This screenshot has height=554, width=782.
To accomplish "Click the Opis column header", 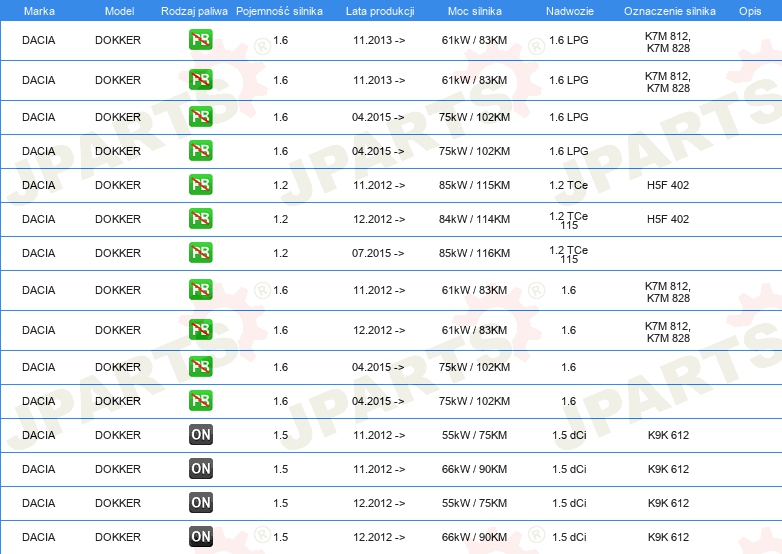I will point(750,11).
